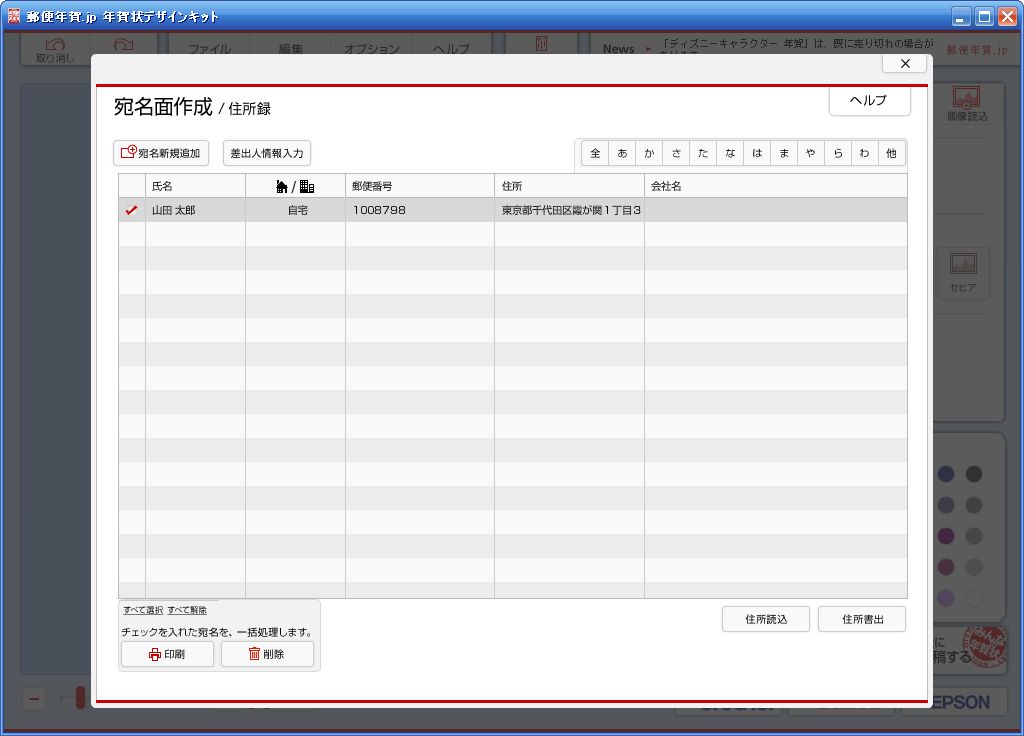
Task: Pick the dark blue color swatch
Action: coord(946,474)
